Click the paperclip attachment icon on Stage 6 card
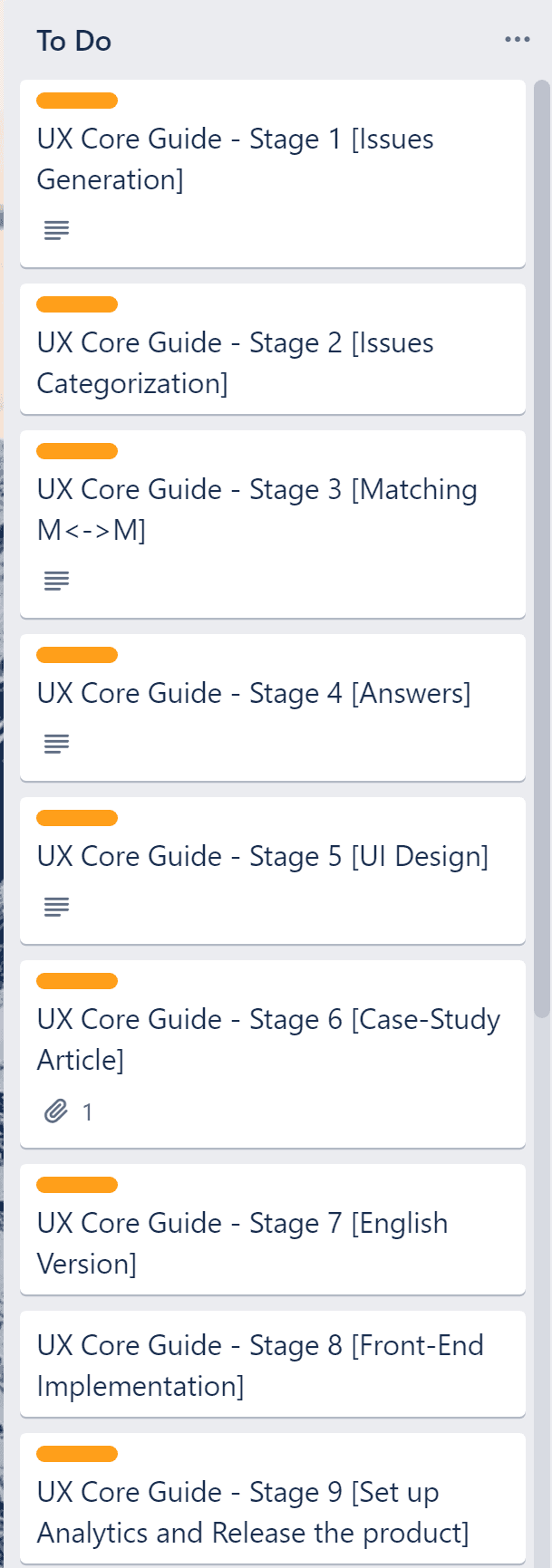The width and height of the screenshot is (552, 1568). coord(56,1111)
